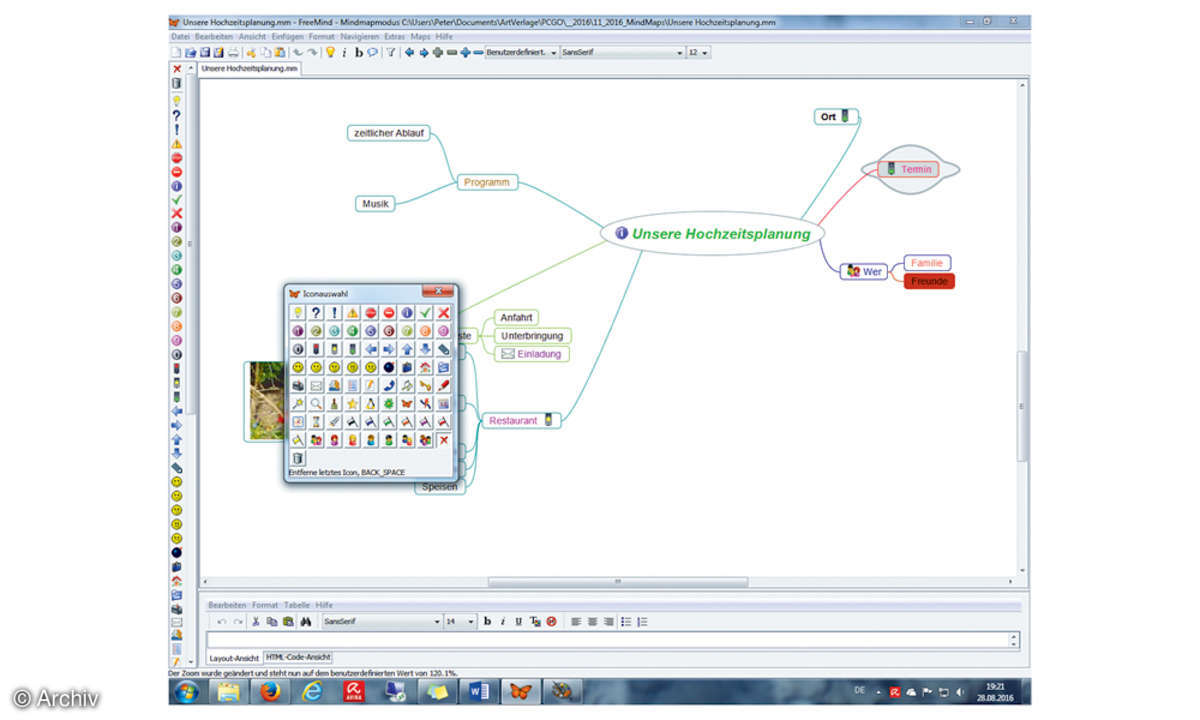Toggle numbered list in note editor

point(641,621)
